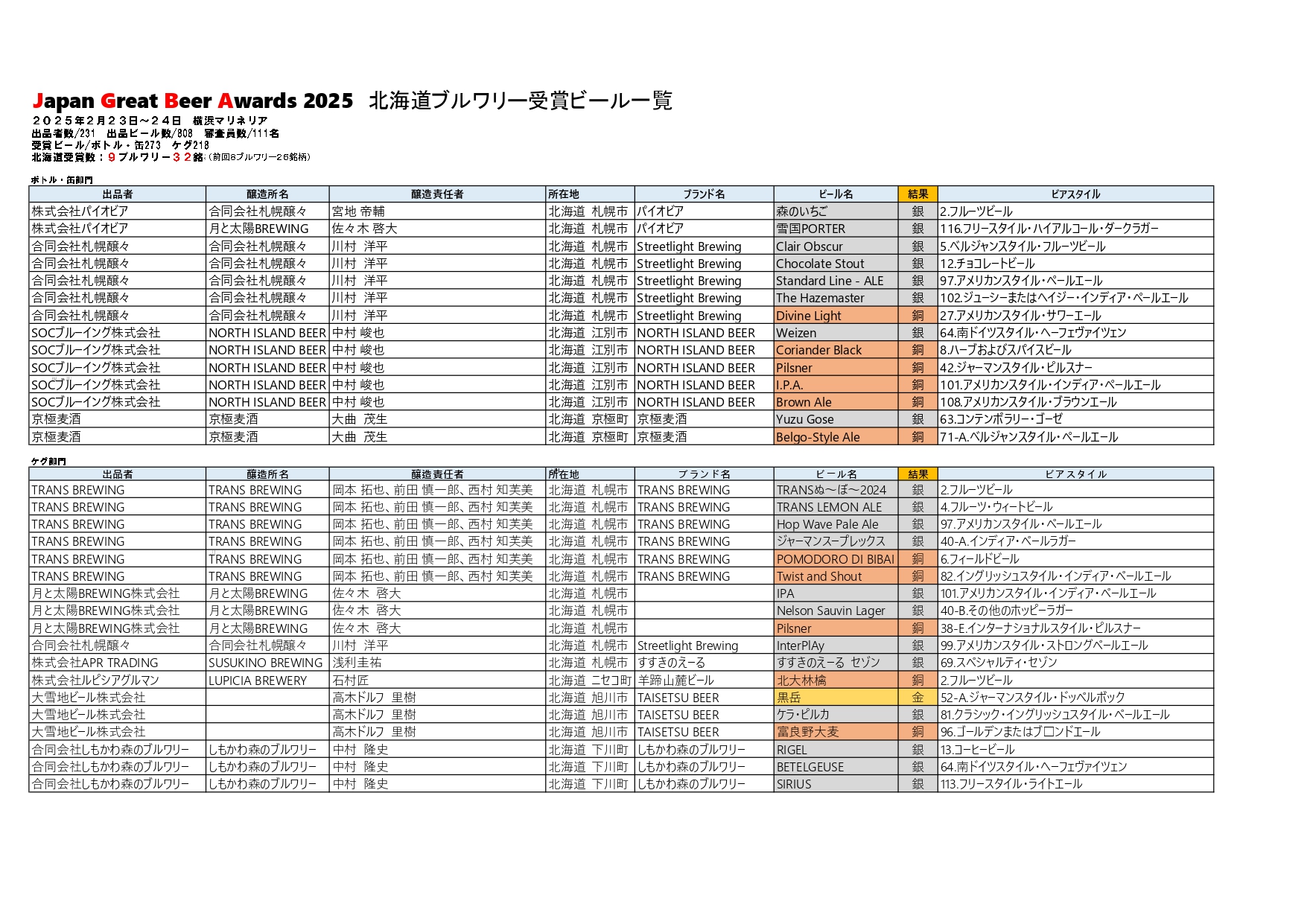Viewport: 1307px width, 924px height.
Task: Click the SUSUKINO BREWING brewery cell
Action: pos(267,663)
